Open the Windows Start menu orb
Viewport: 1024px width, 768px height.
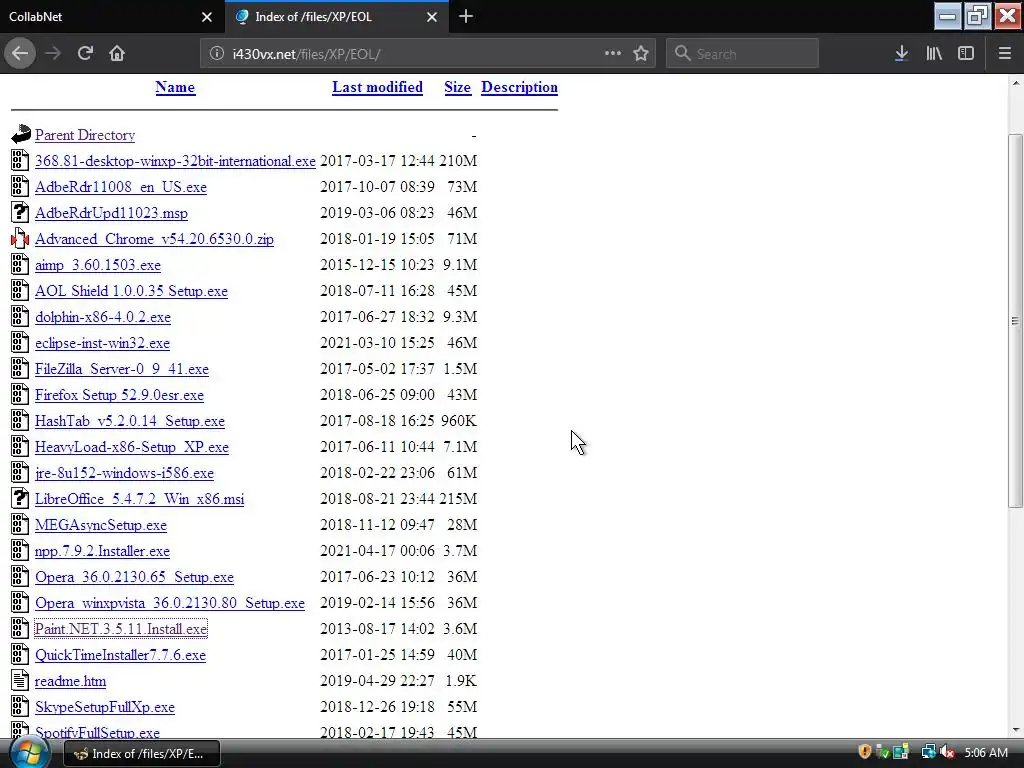(x=29, y=753)
